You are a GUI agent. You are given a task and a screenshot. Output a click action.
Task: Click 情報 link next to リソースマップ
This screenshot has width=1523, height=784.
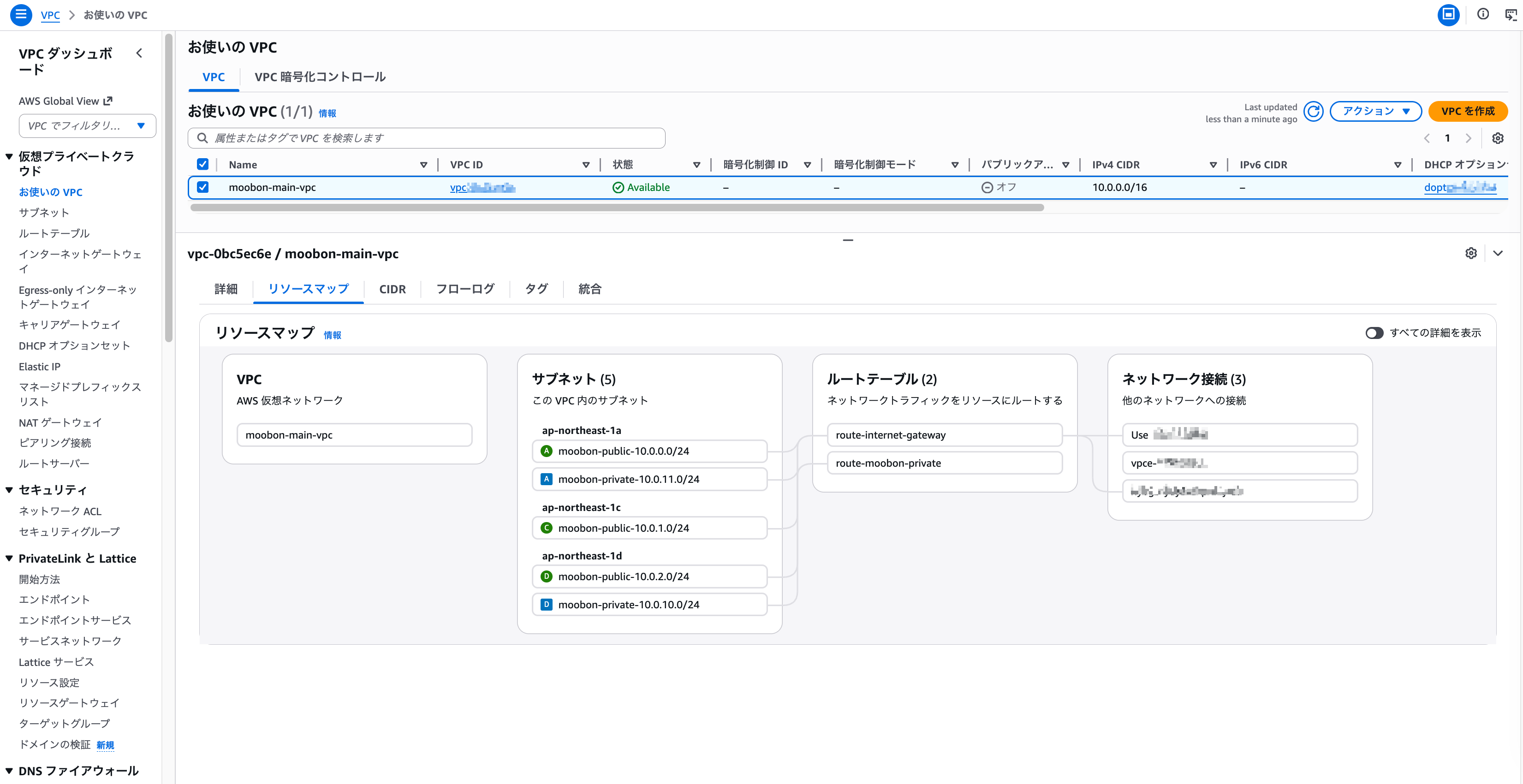tap(332, 335)
